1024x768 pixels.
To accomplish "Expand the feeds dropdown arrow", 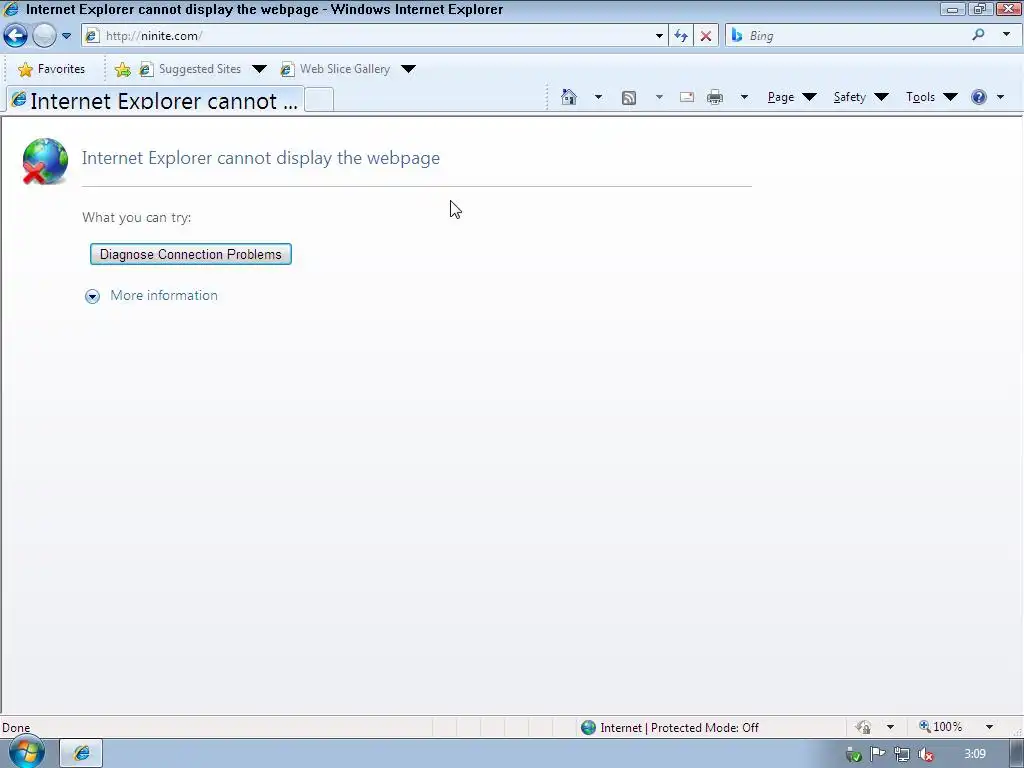I will pos(659,97).
